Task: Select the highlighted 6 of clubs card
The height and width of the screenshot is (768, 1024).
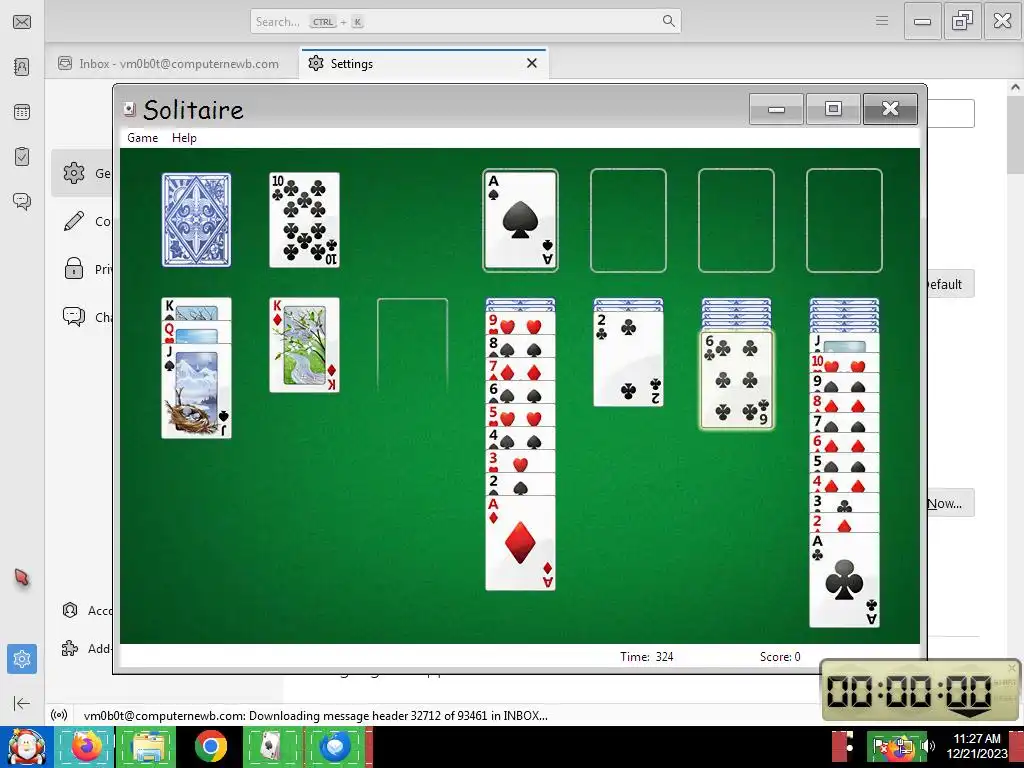Action: 736,379
